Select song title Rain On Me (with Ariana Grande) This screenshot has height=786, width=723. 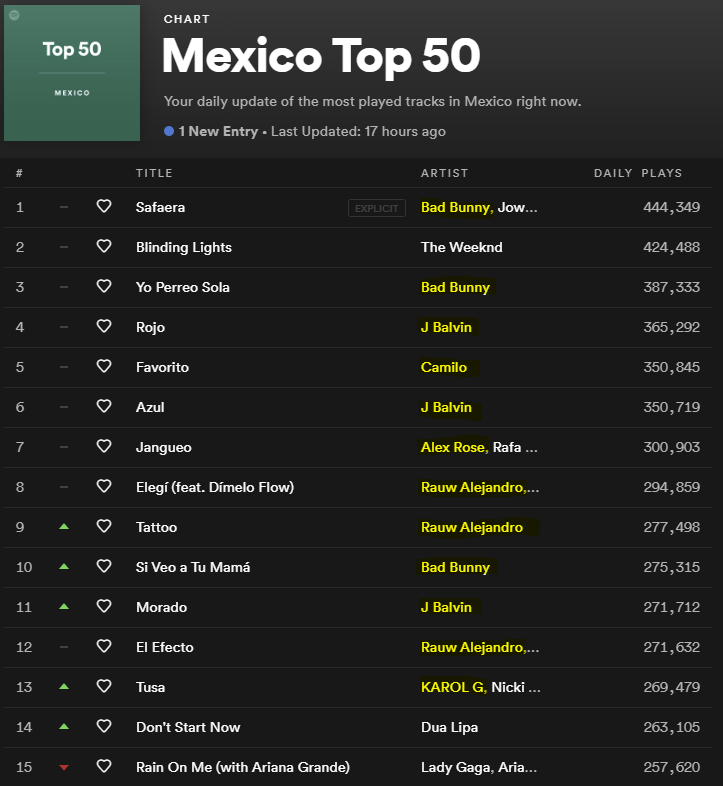[x=243, y=767]
